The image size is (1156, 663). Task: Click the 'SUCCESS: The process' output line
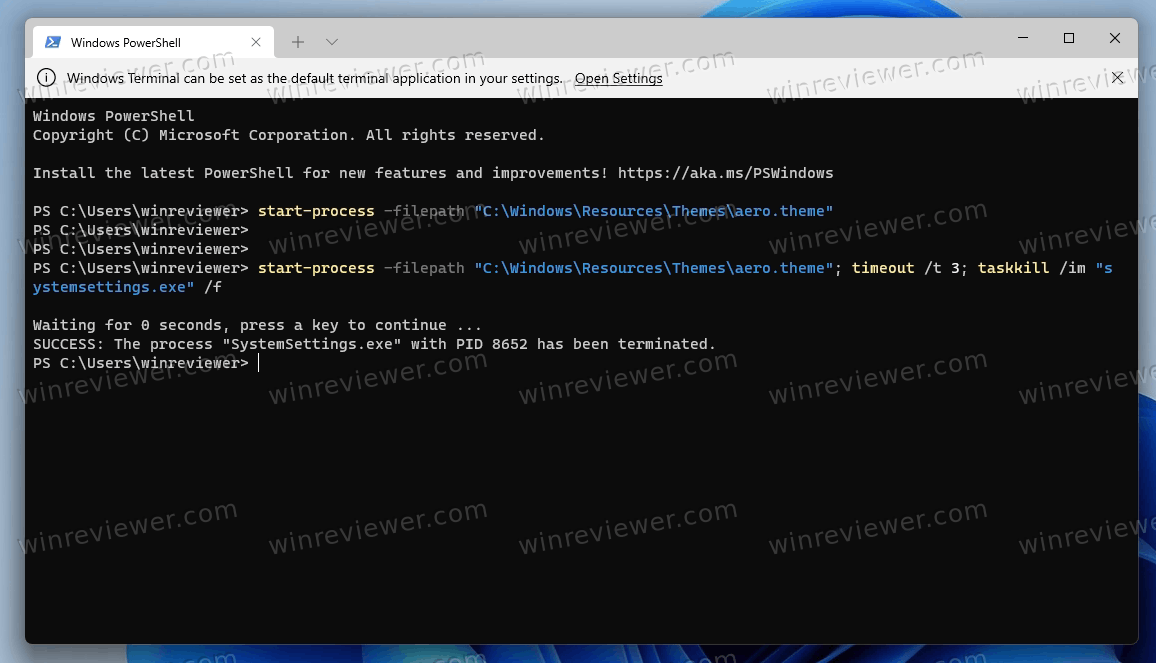[x=374, y=344]
